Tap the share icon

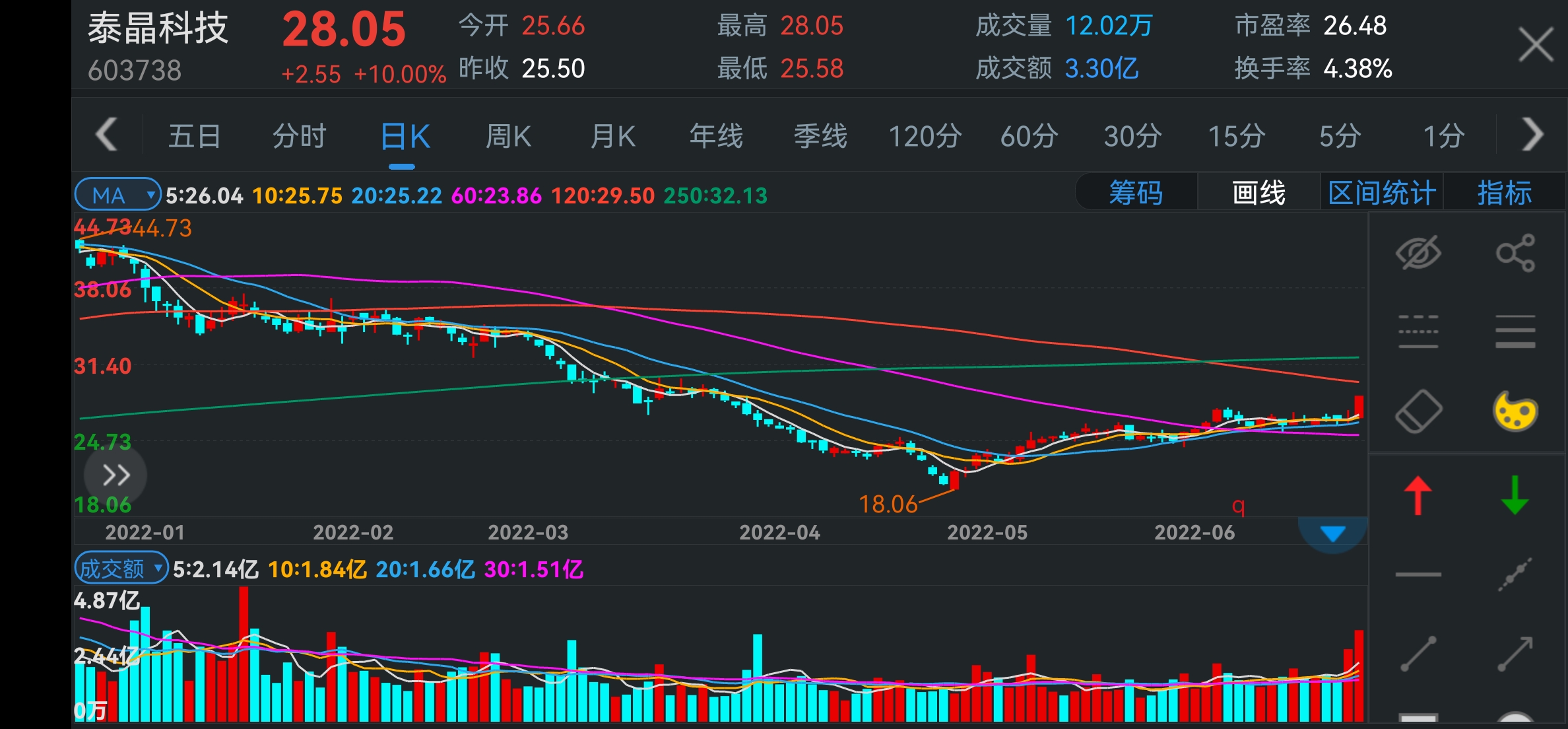click(1515, 253)
